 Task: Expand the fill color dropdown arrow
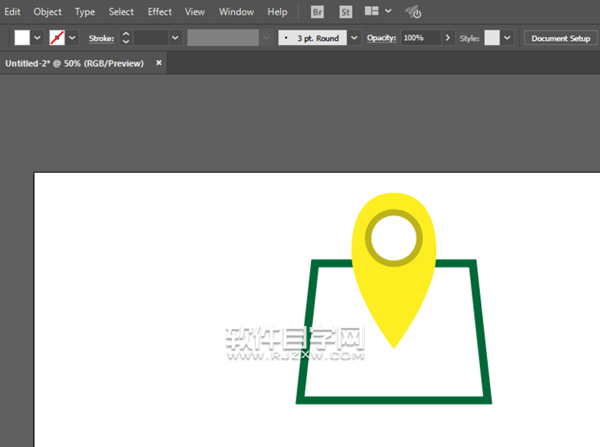coord(38,38)
